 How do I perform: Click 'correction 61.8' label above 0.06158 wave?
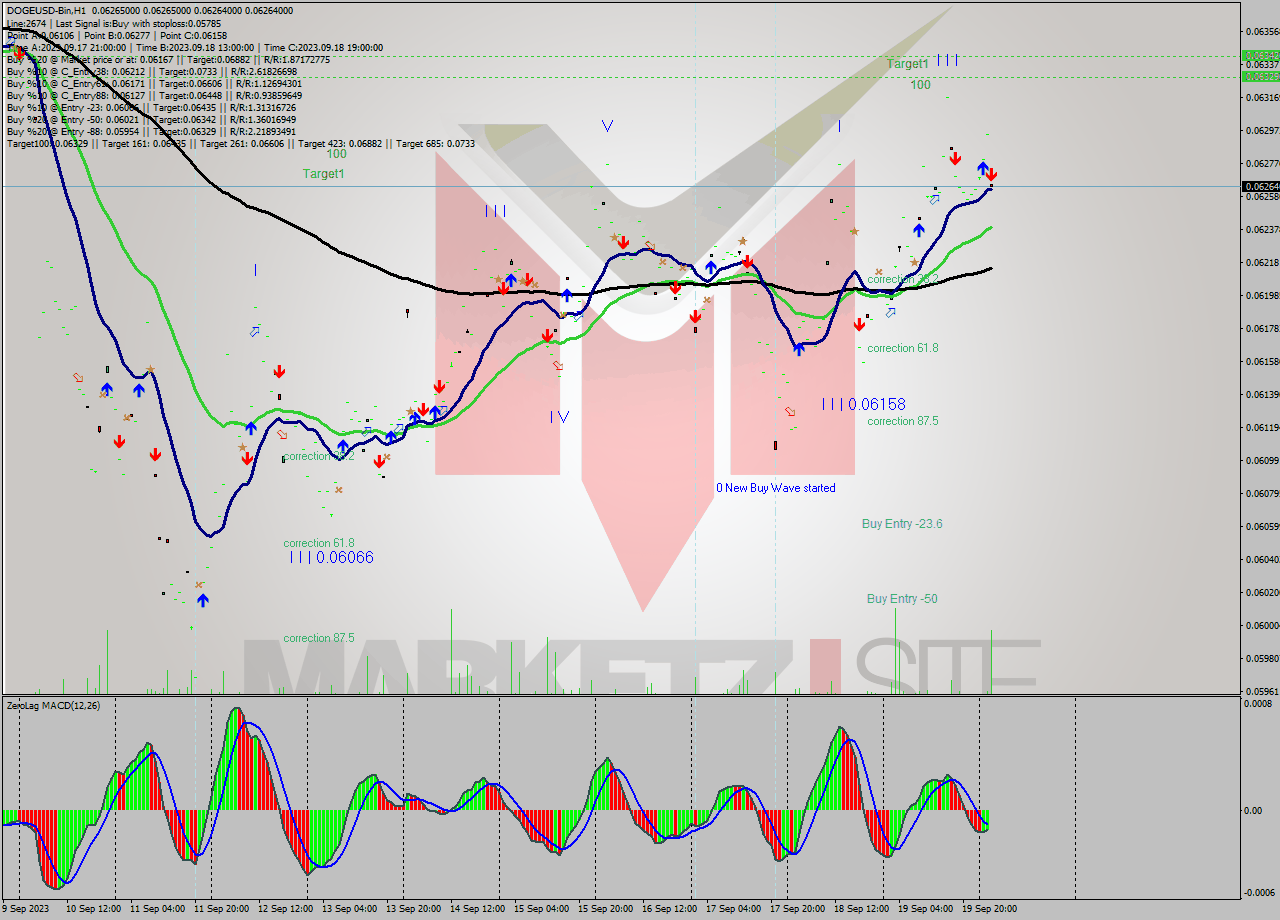coord(902,348)
